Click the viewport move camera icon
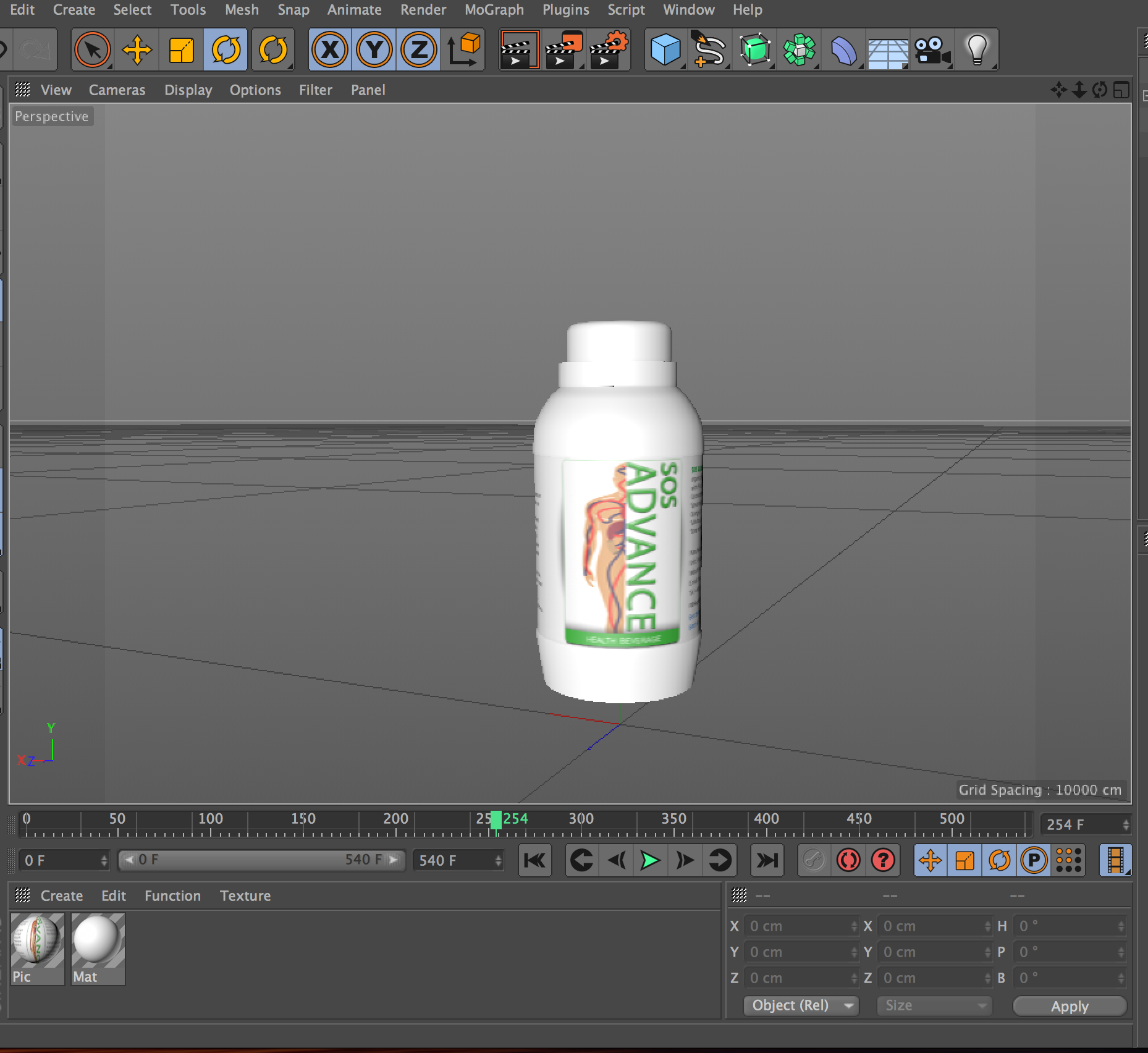The image size is (1148, 1053). tap(1058, 90)
